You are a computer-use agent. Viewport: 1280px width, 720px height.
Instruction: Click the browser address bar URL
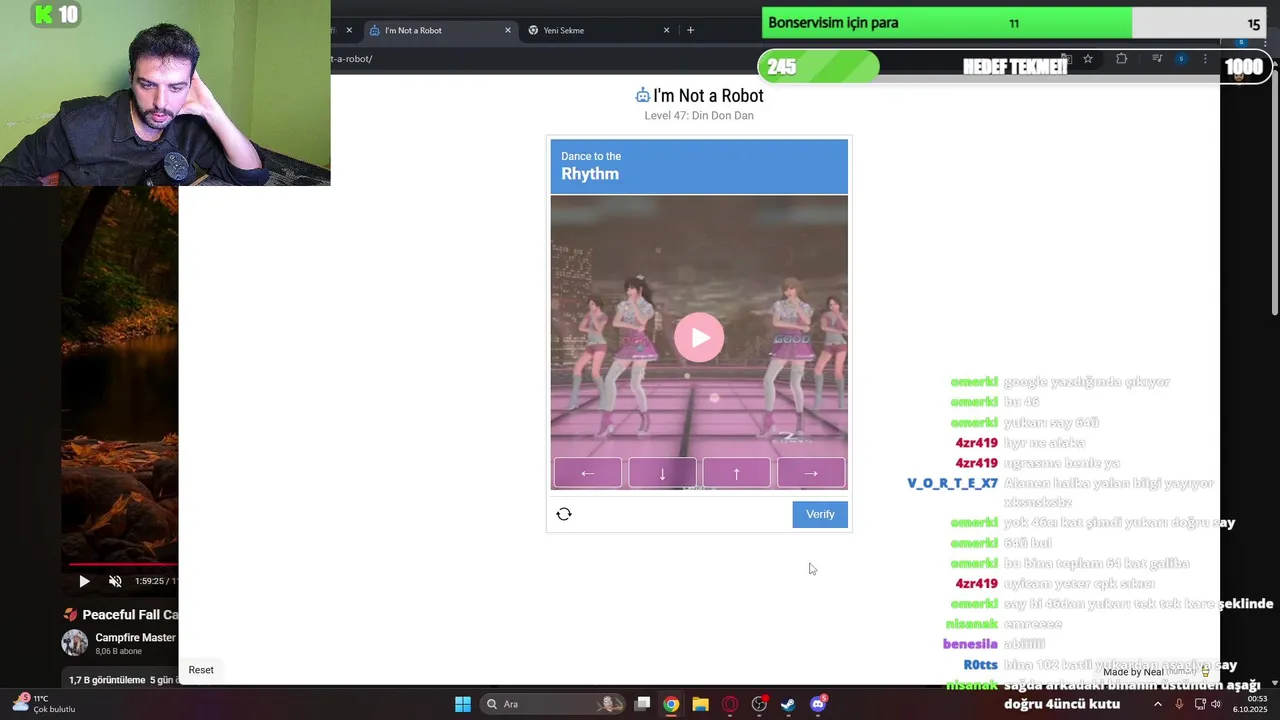[x=352, y=59]
